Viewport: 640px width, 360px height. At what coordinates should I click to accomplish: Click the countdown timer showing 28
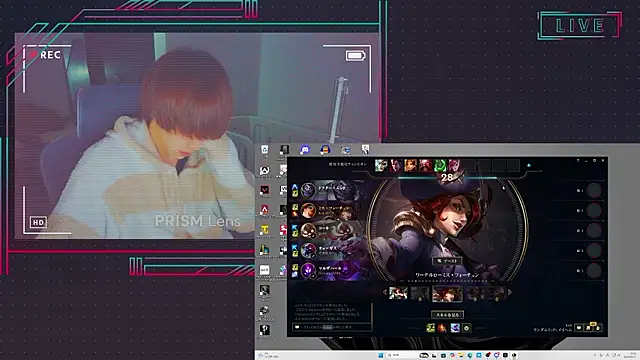(x=447, y=177)
